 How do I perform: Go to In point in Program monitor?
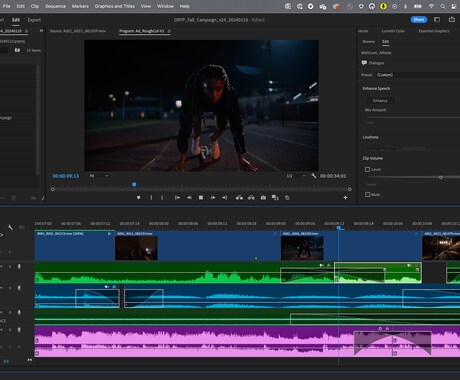(x=178, y=198)
